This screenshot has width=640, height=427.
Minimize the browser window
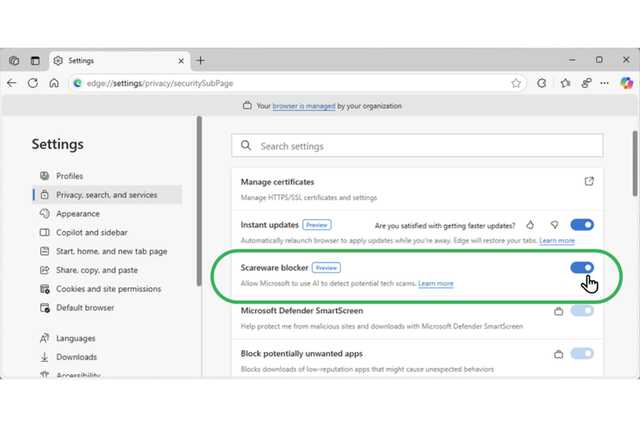(572, 60)
